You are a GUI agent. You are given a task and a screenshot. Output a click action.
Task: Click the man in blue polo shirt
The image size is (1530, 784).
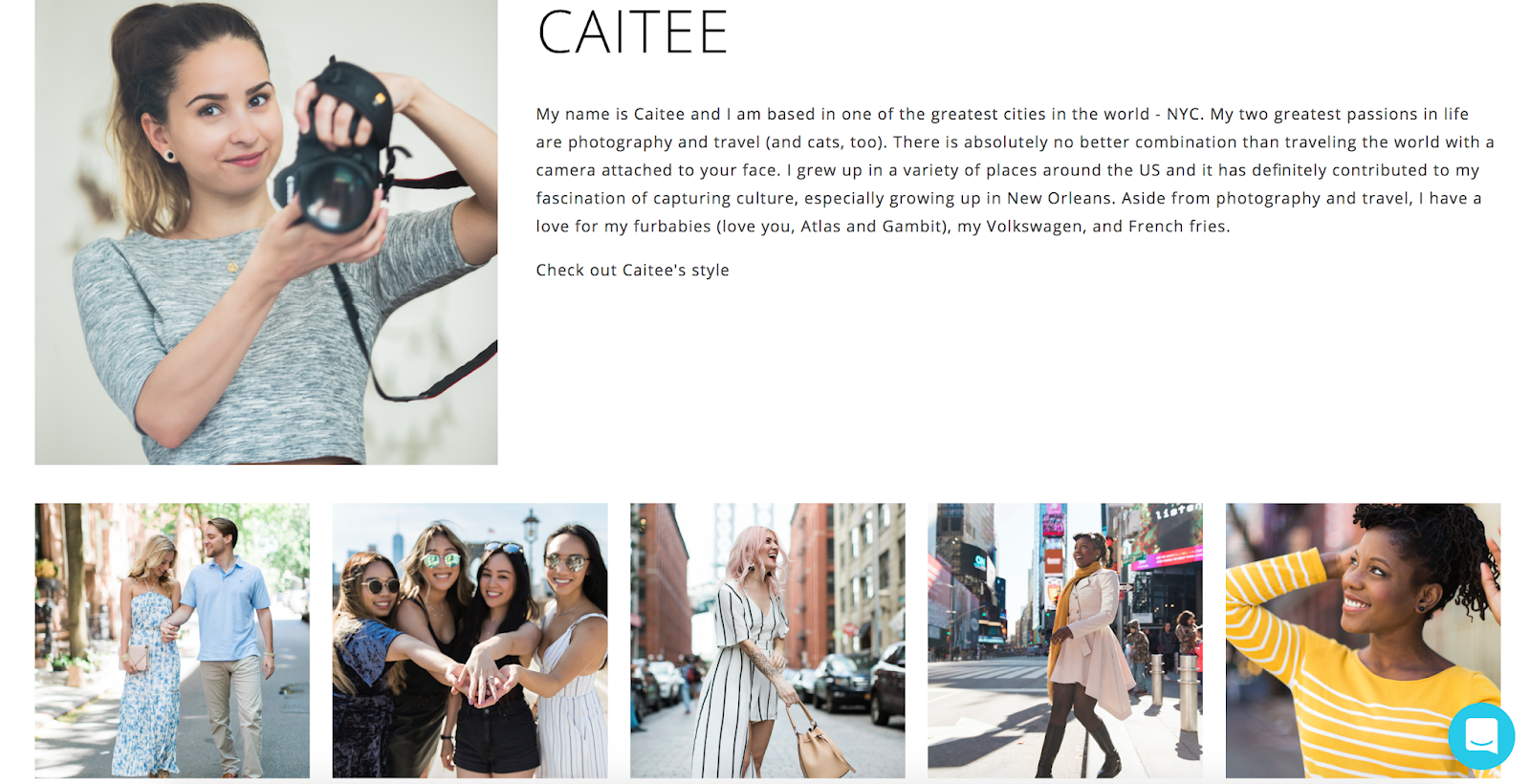(x=229, y=641)
